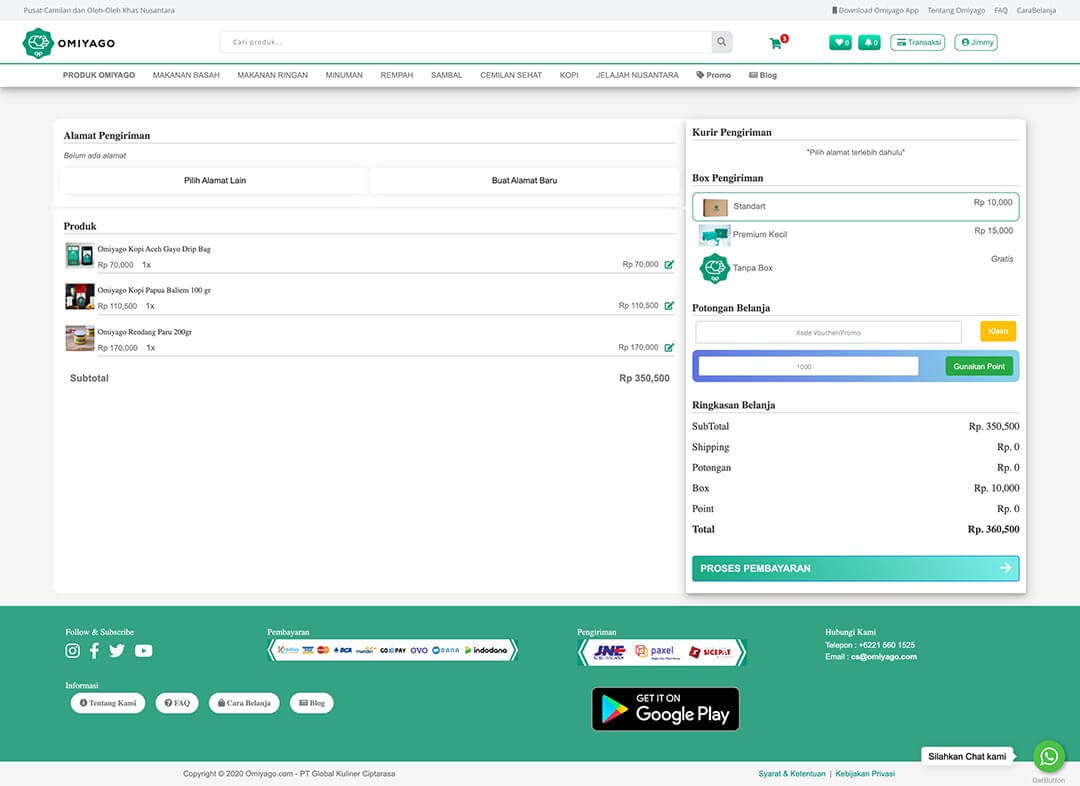Viewport: 1080px width, 786px height.
Task: Select the Standart box option
Action: [855, 207]
